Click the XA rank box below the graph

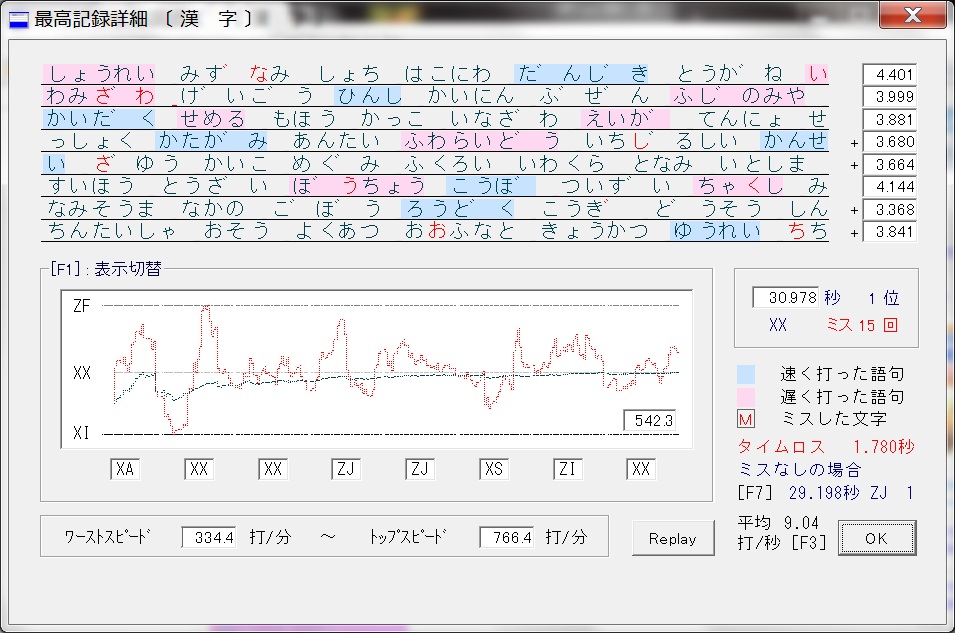(125, 469)
